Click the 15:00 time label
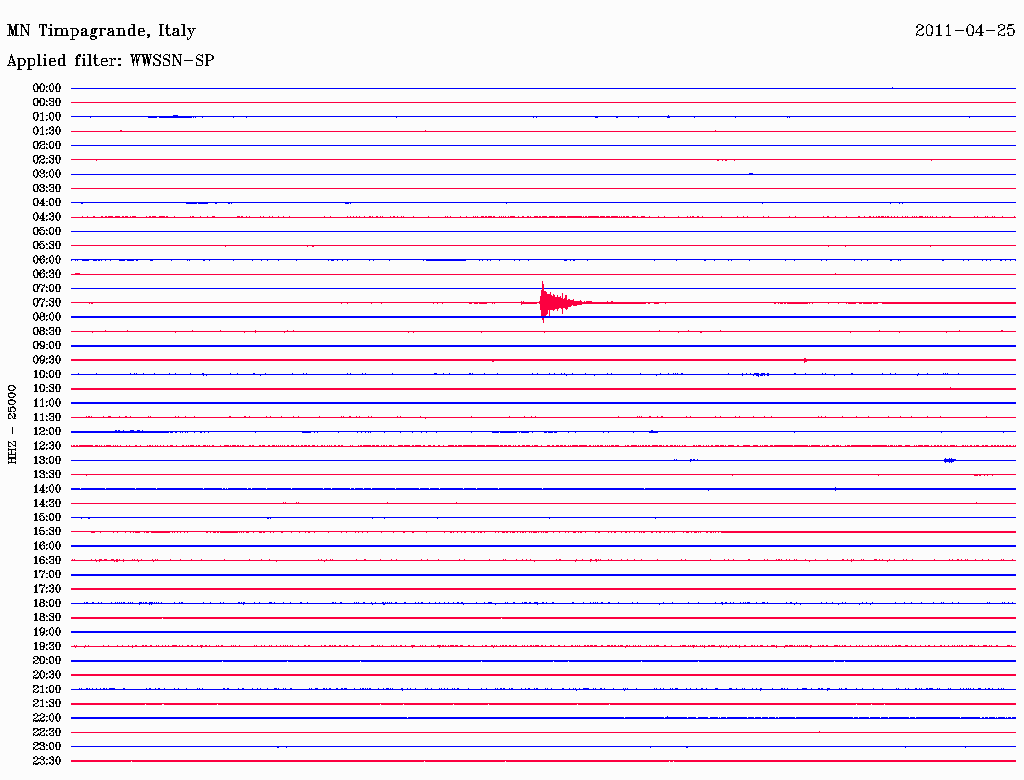 (x=47, y=517)
